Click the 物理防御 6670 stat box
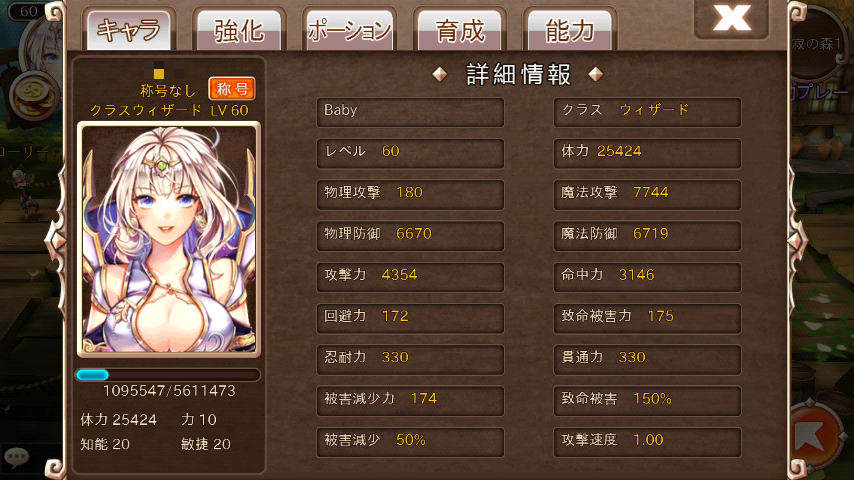The width and height of the screenshot is (854, 480). [410, 236]
